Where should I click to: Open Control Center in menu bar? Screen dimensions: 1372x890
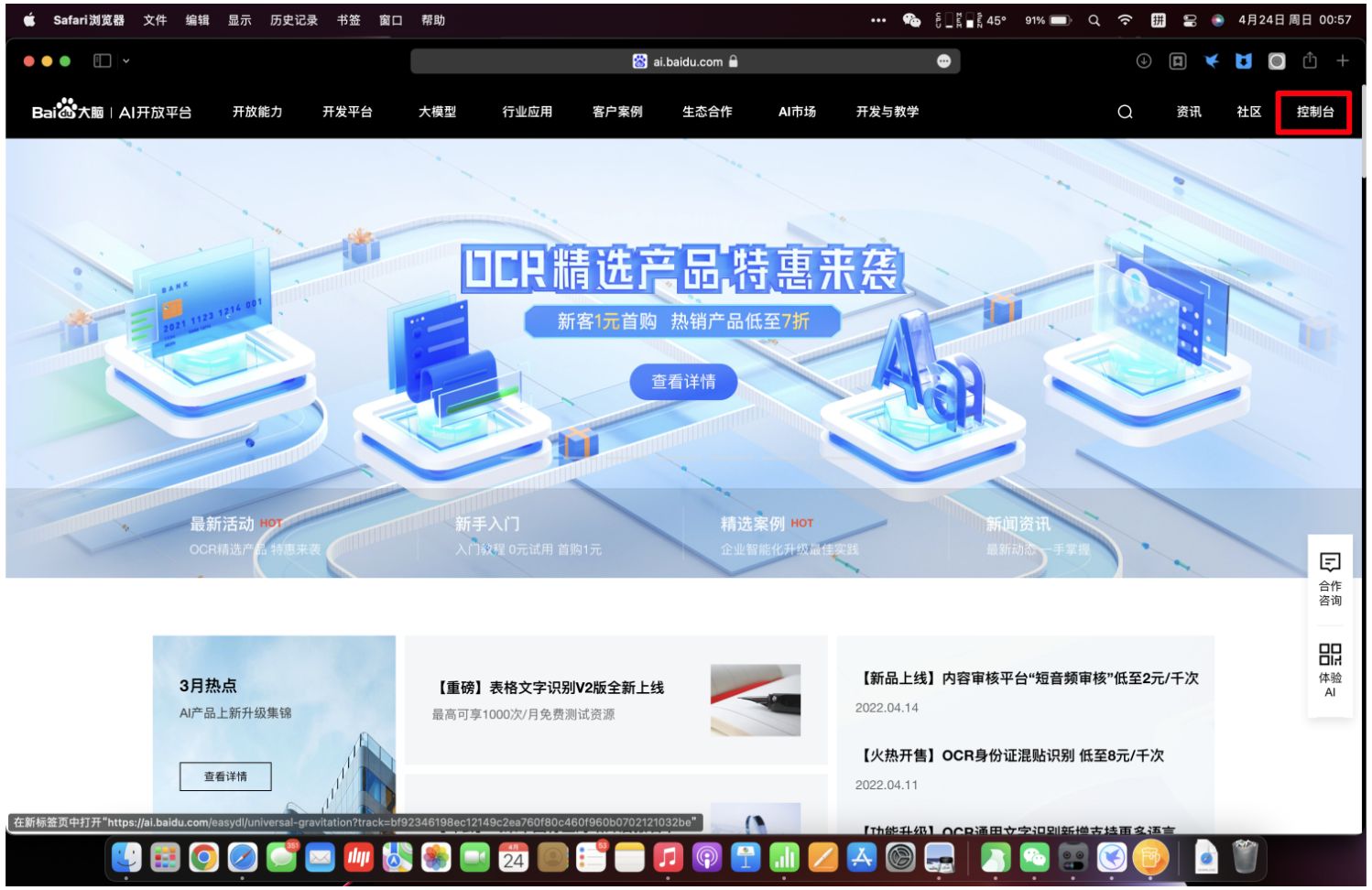pyautogui.click(x=1190, y=19)
